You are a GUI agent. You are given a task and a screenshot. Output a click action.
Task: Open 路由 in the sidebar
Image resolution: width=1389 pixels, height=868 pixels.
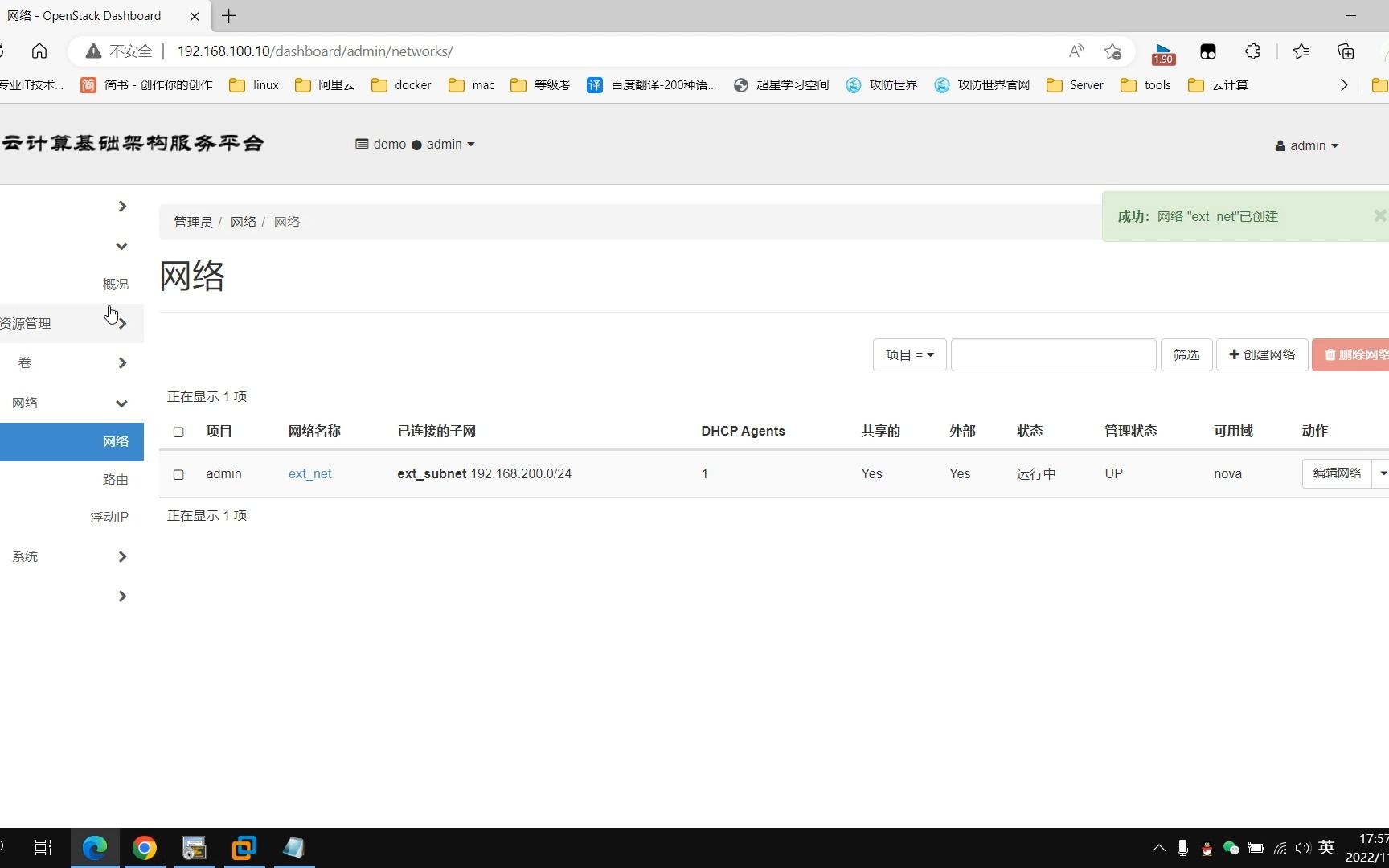(115, 480)
